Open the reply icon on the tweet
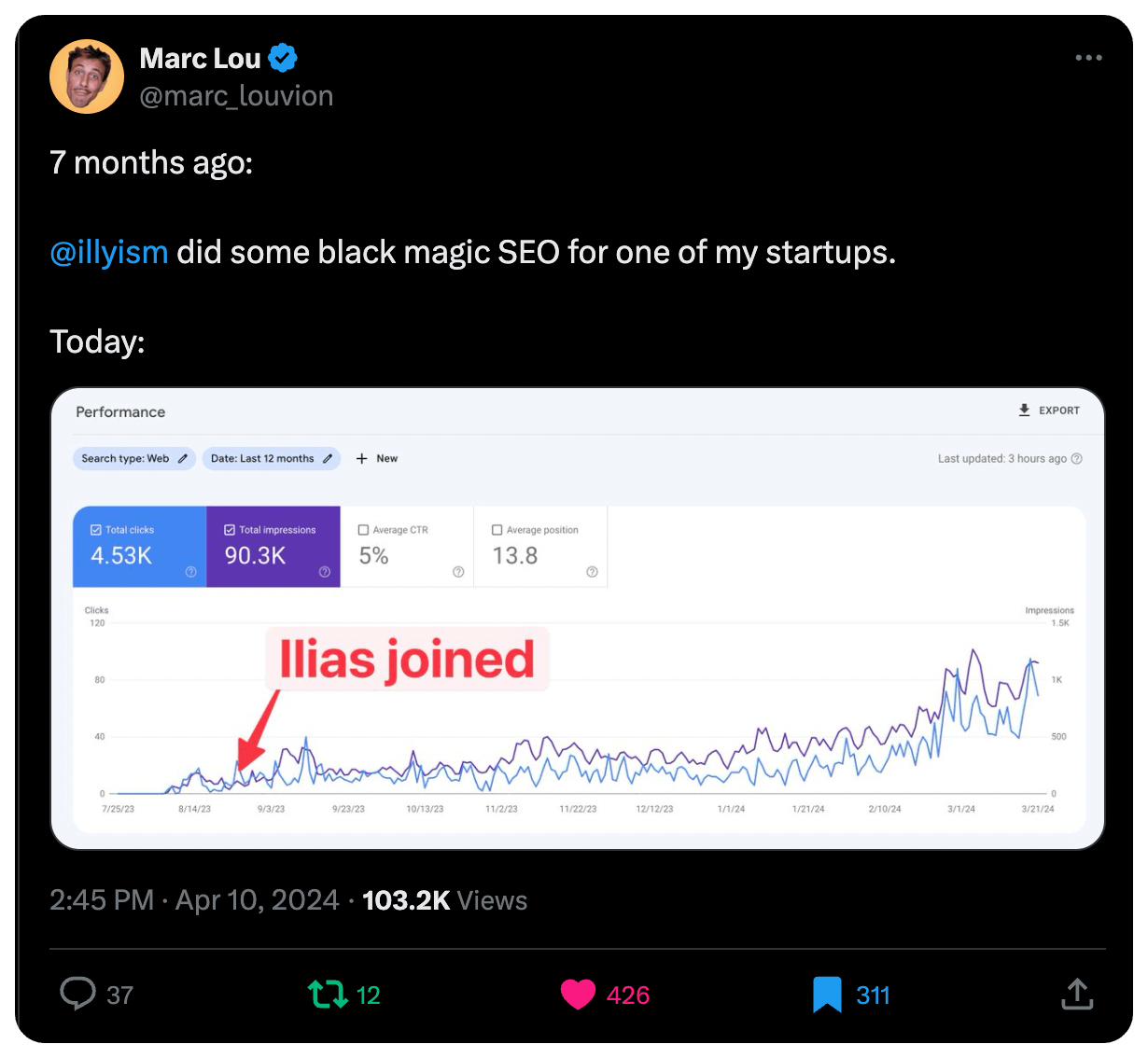The width and height of the screenshot is (1148, 1058). (77, 995)
